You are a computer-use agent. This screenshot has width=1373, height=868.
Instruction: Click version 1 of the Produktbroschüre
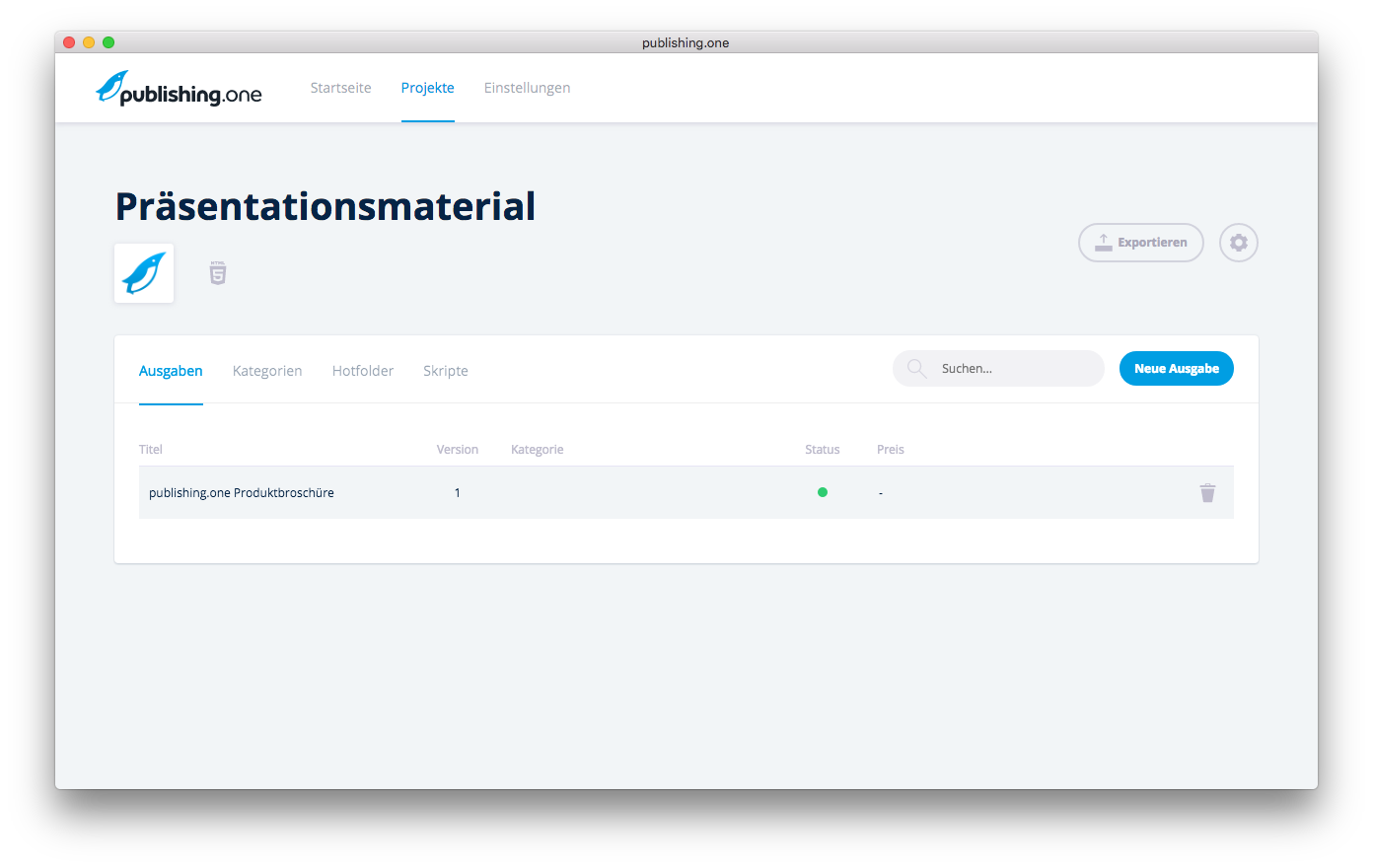pyautogui.click(x=458, y=493)
